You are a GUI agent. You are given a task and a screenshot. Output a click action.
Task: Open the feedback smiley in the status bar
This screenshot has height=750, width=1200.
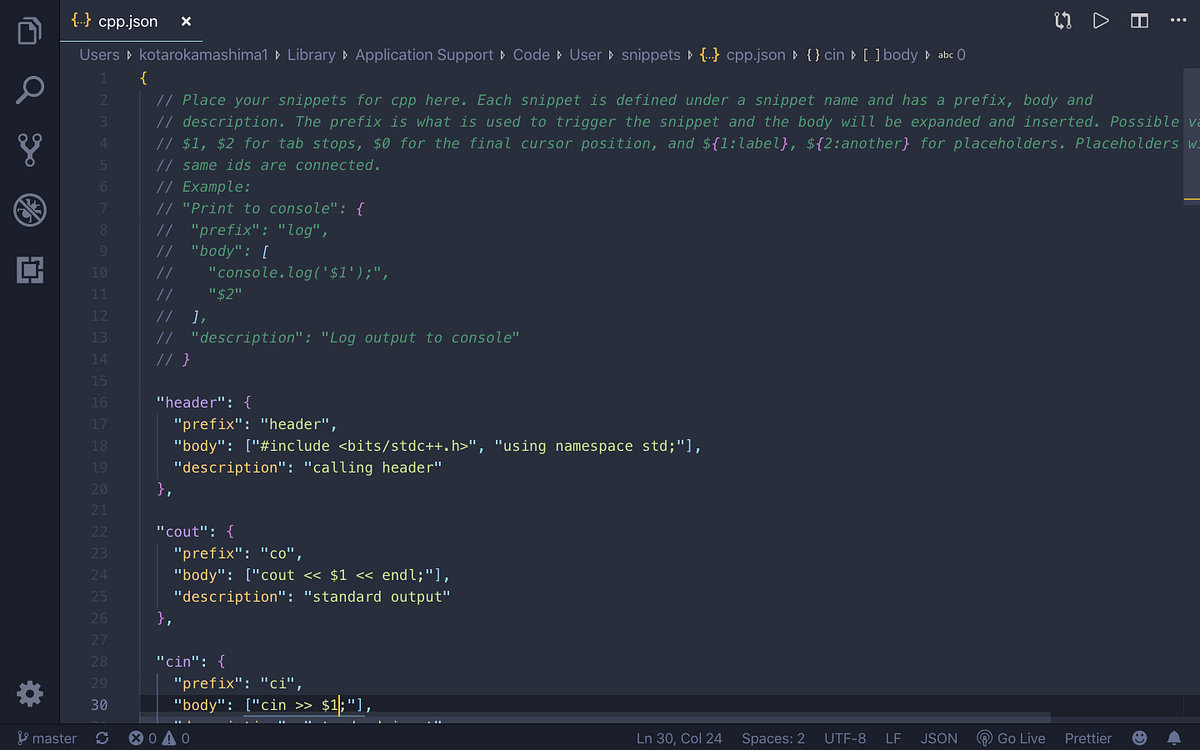pyautogui.click(x=1139, y=738)
